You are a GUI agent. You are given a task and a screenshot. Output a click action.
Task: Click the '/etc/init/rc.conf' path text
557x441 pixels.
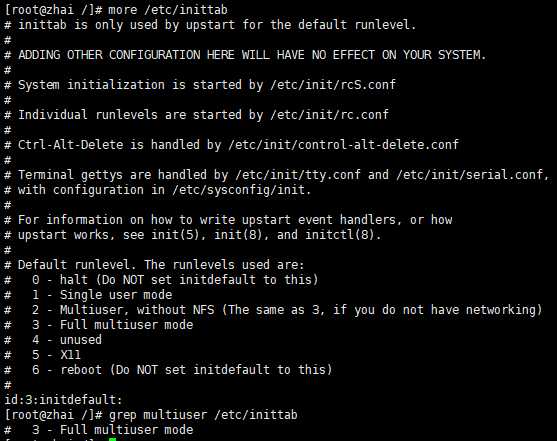(329, 114)
